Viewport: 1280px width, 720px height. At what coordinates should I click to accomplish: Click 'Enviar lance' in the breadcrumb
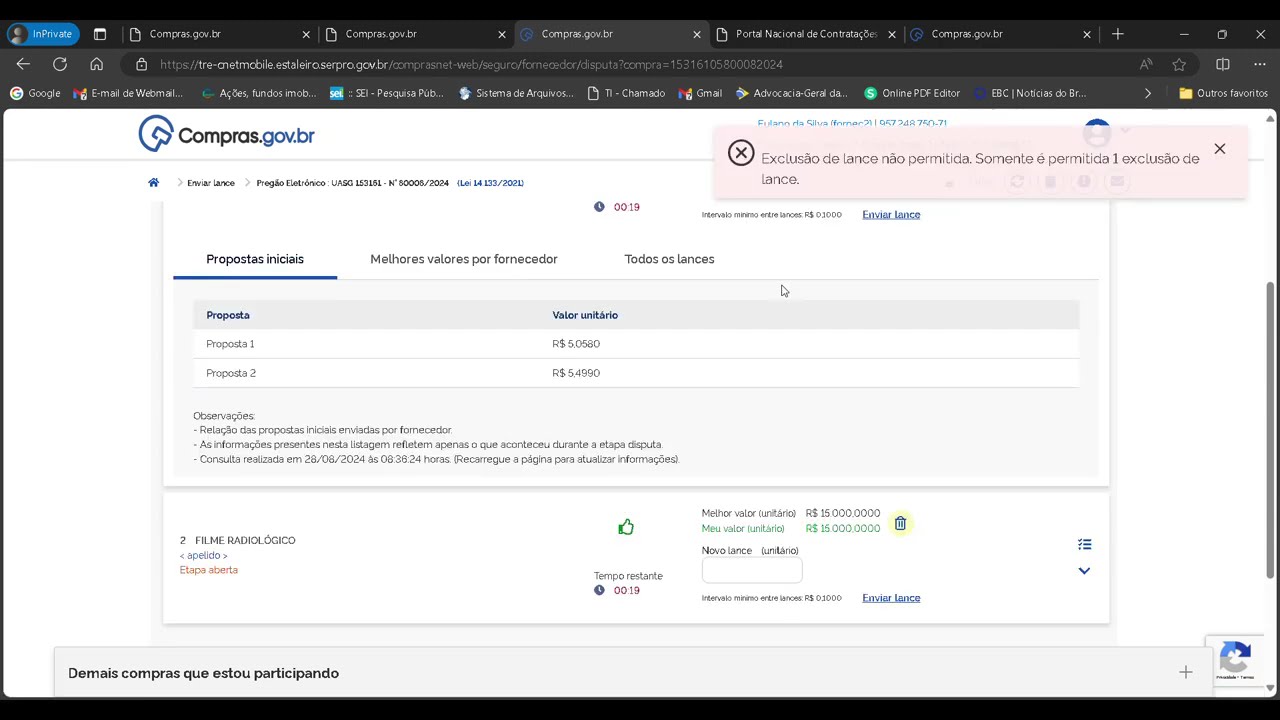click(211, 183)
